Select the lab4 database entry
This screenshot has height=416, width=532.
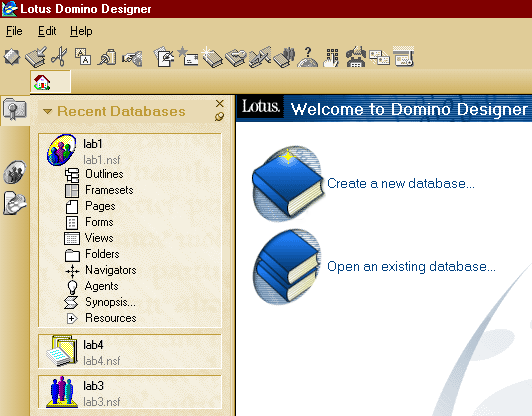pos(130,352)
